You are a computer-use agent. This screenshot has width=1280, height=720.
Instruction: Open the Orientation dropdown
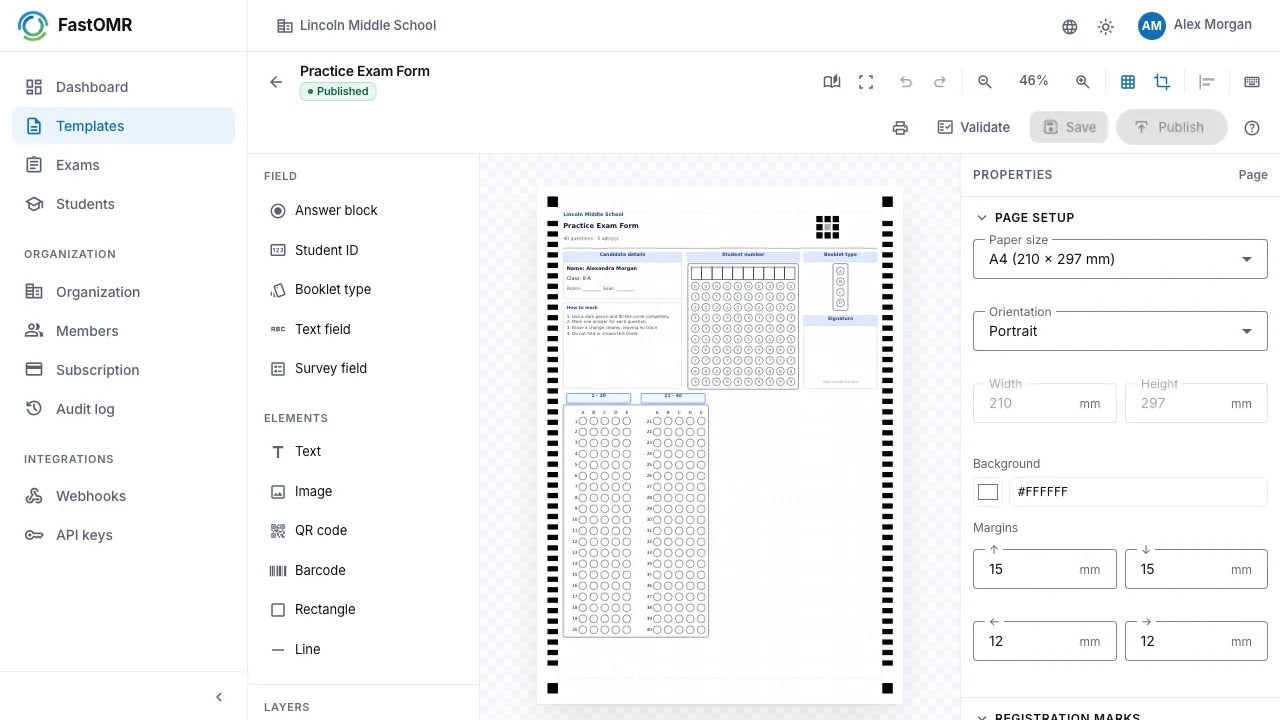tap(1120, 331)
